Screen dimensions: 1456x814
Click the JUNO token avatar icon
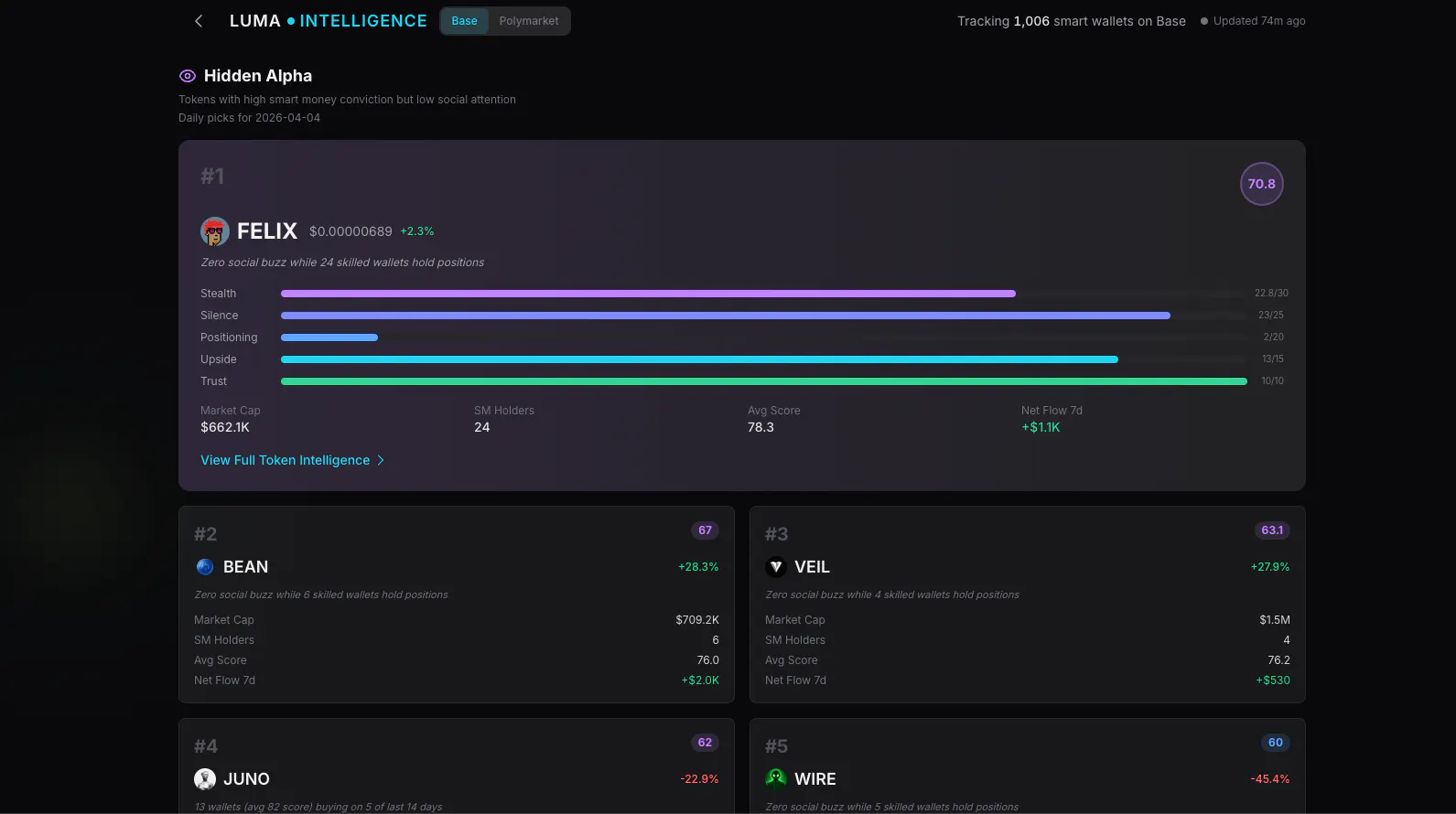pyautogui.click(x=205, y=779)
